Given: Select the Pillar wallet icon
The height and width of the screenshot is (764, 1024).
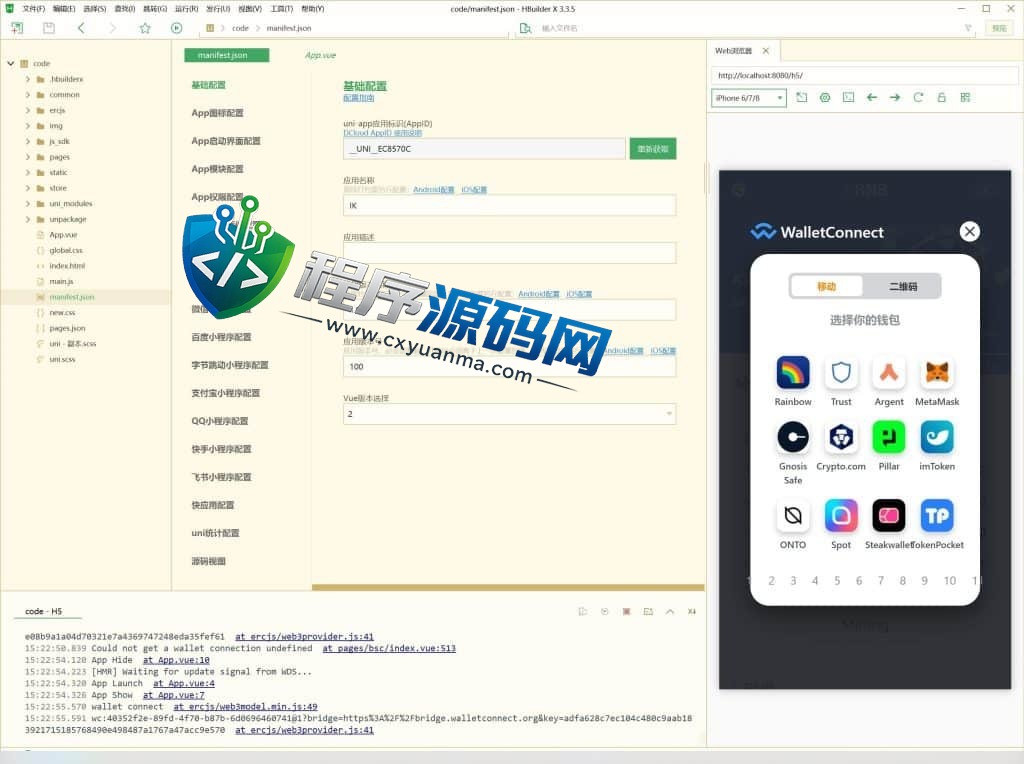Looking at the screenshot, I should 889,437.
